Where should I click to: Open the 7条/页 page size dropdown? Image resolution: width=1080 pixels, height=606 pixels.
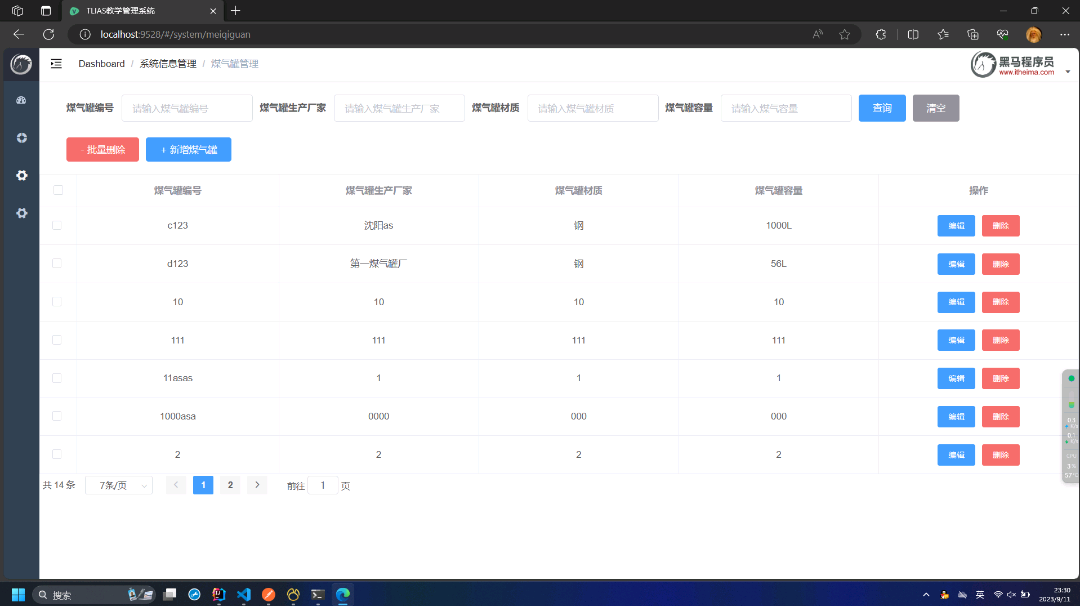(119, 485)
